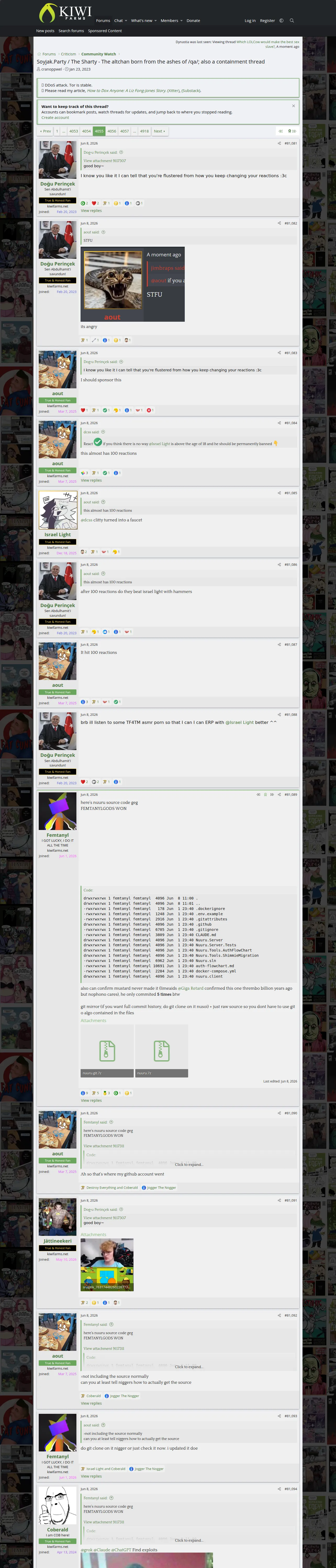Screen dimensions: 336x1568
Task: Click the share icon for post #81,094
Action: (279, 1489)
